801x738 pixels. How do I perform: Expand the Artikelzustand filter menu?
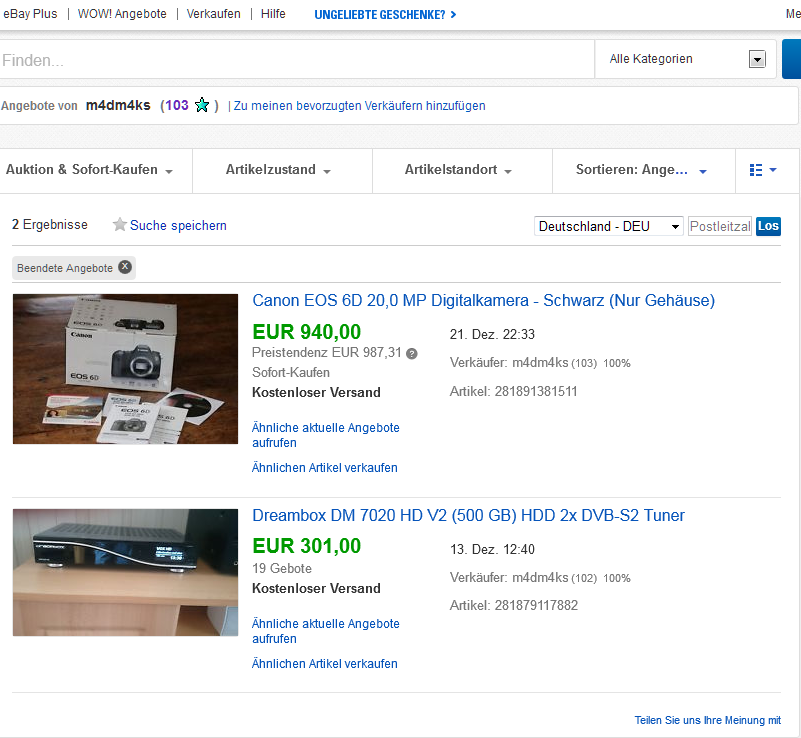point(278,170)
